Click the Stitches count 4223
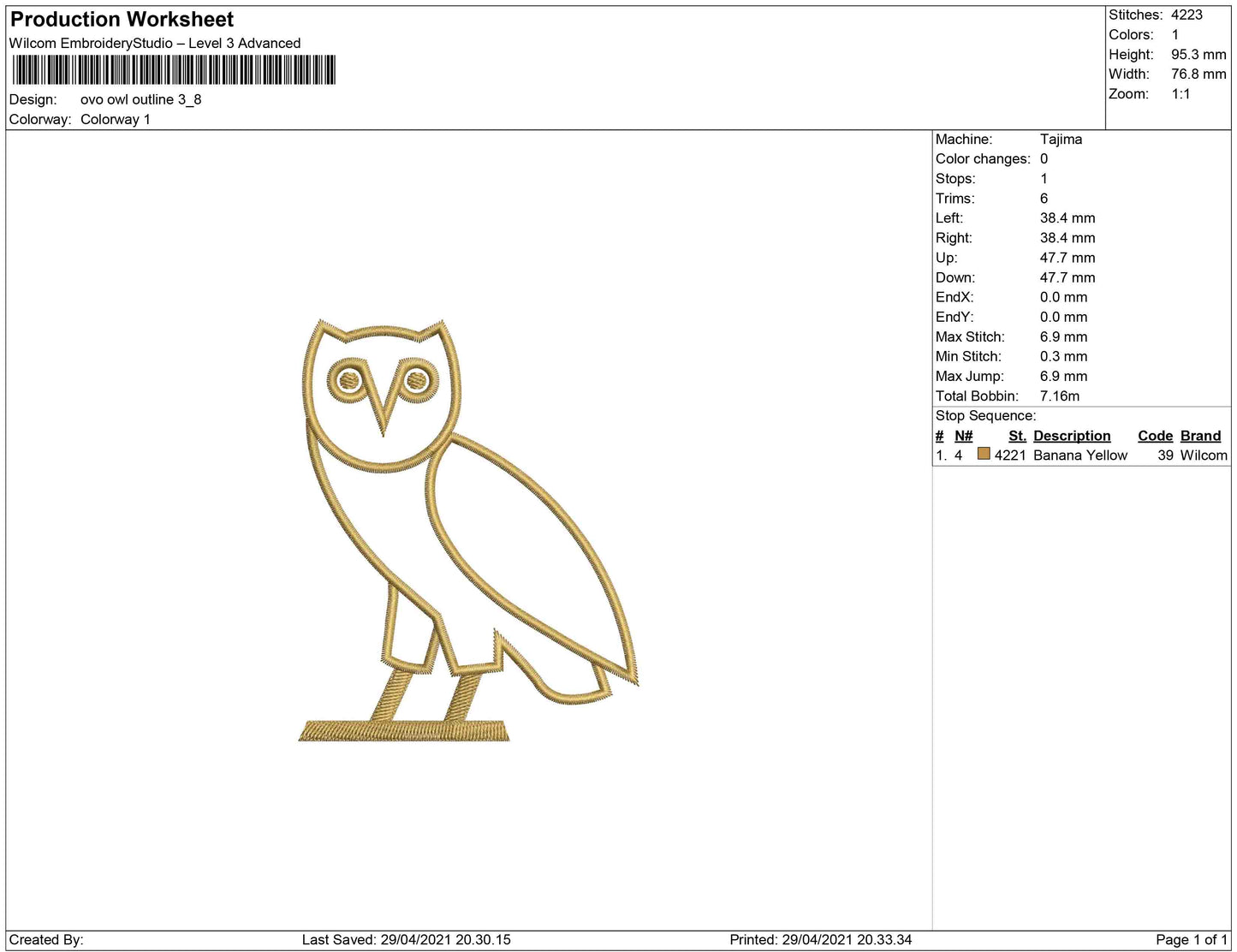 1186,15
